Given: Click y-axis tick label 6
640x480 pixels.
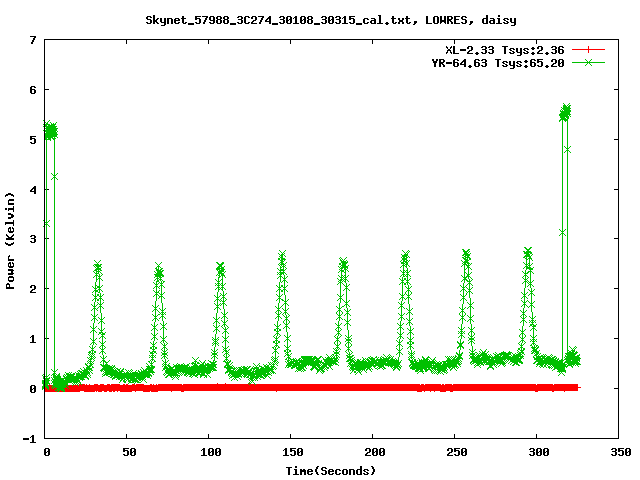Looking at the screenshot, I should pos(33,90).
